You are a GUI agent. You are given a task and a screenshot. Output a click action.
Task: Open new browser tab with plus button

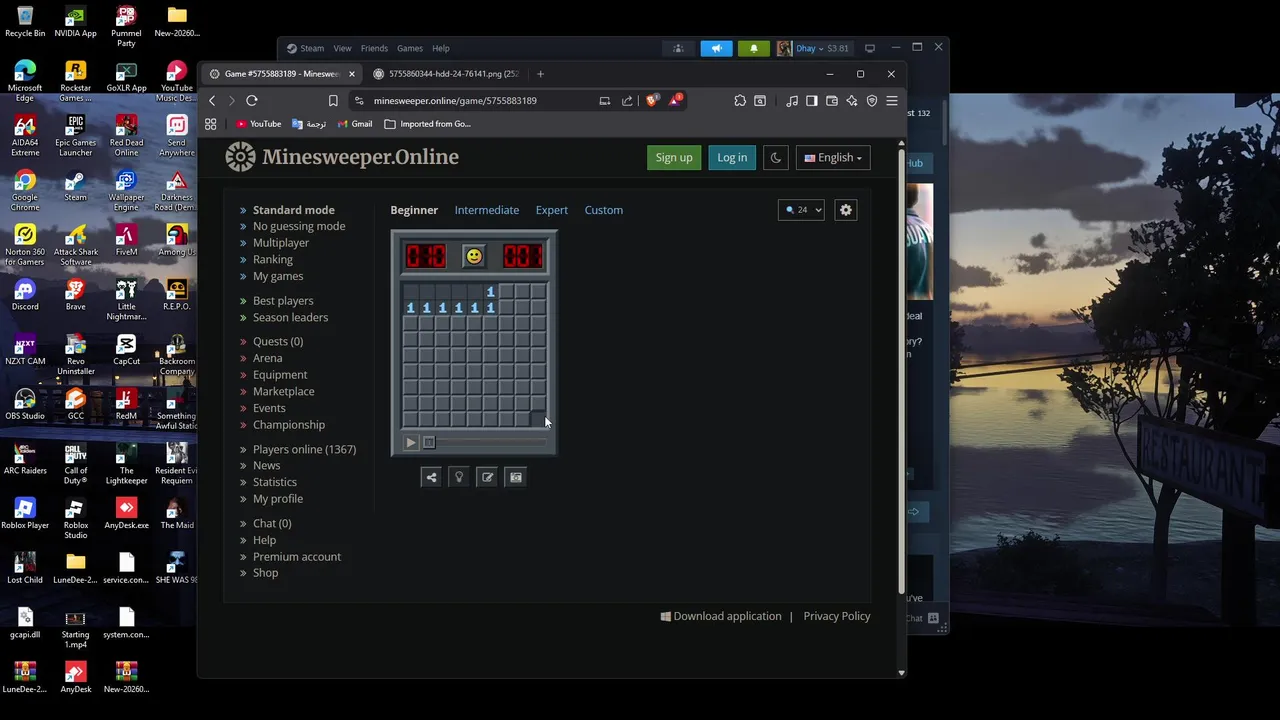tap(540, 74)
